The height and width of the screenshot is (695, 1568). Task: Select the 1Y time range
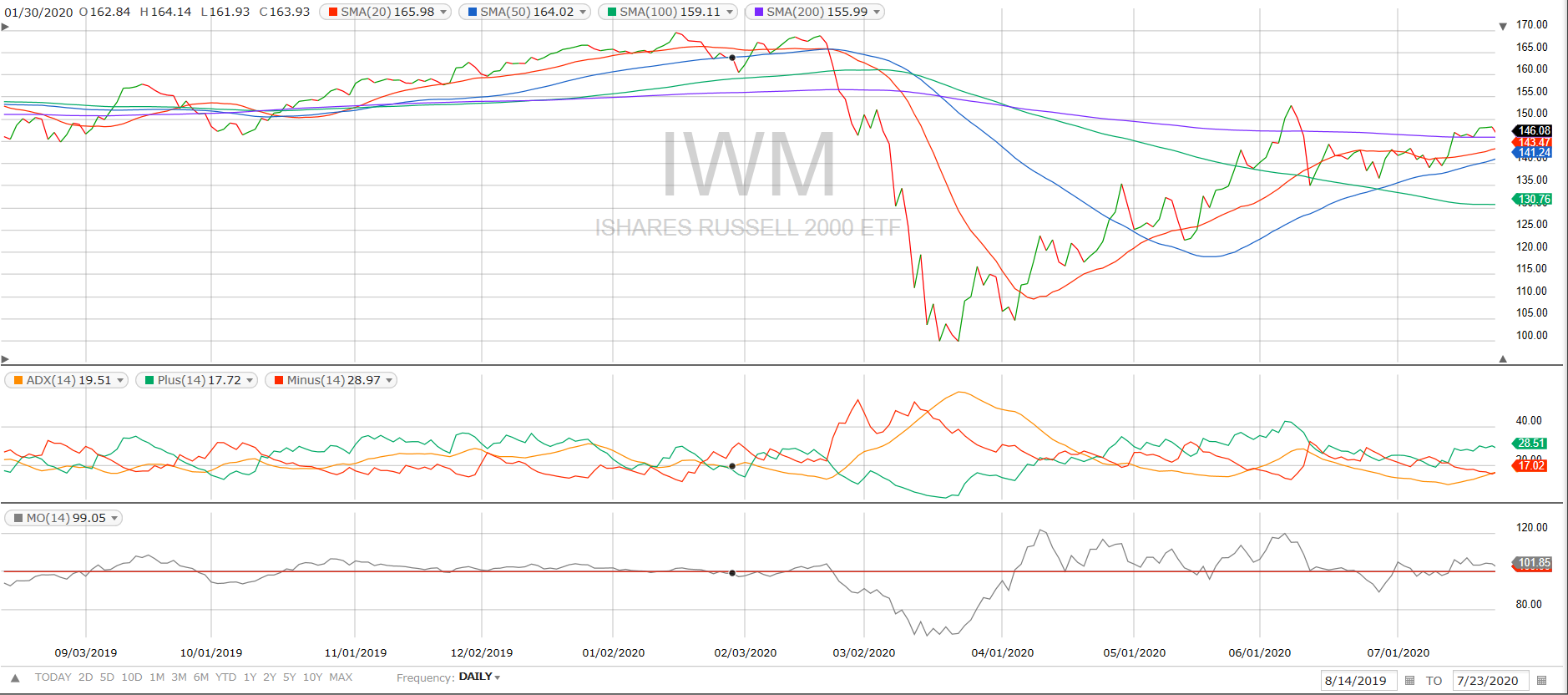click(250, 677)
